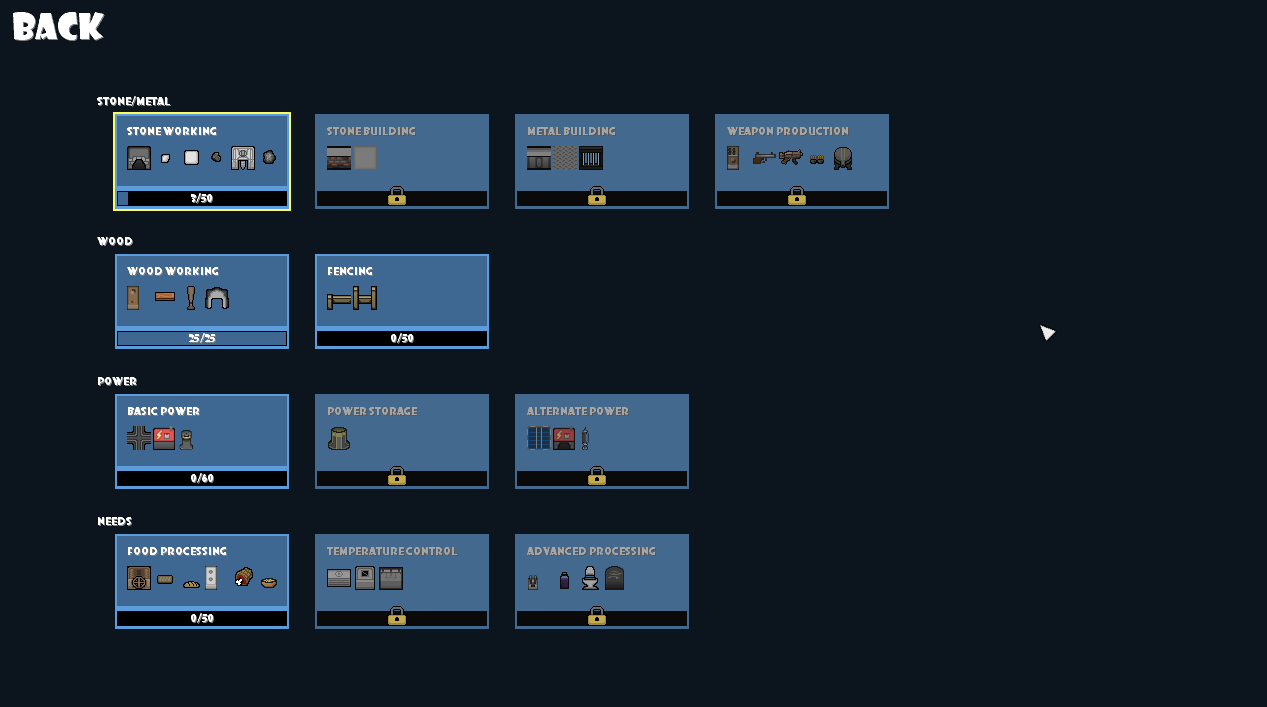Select the brick wall icon in Stone Building
The width and height of the screenshot is (1267, 707).
point(339,158)
